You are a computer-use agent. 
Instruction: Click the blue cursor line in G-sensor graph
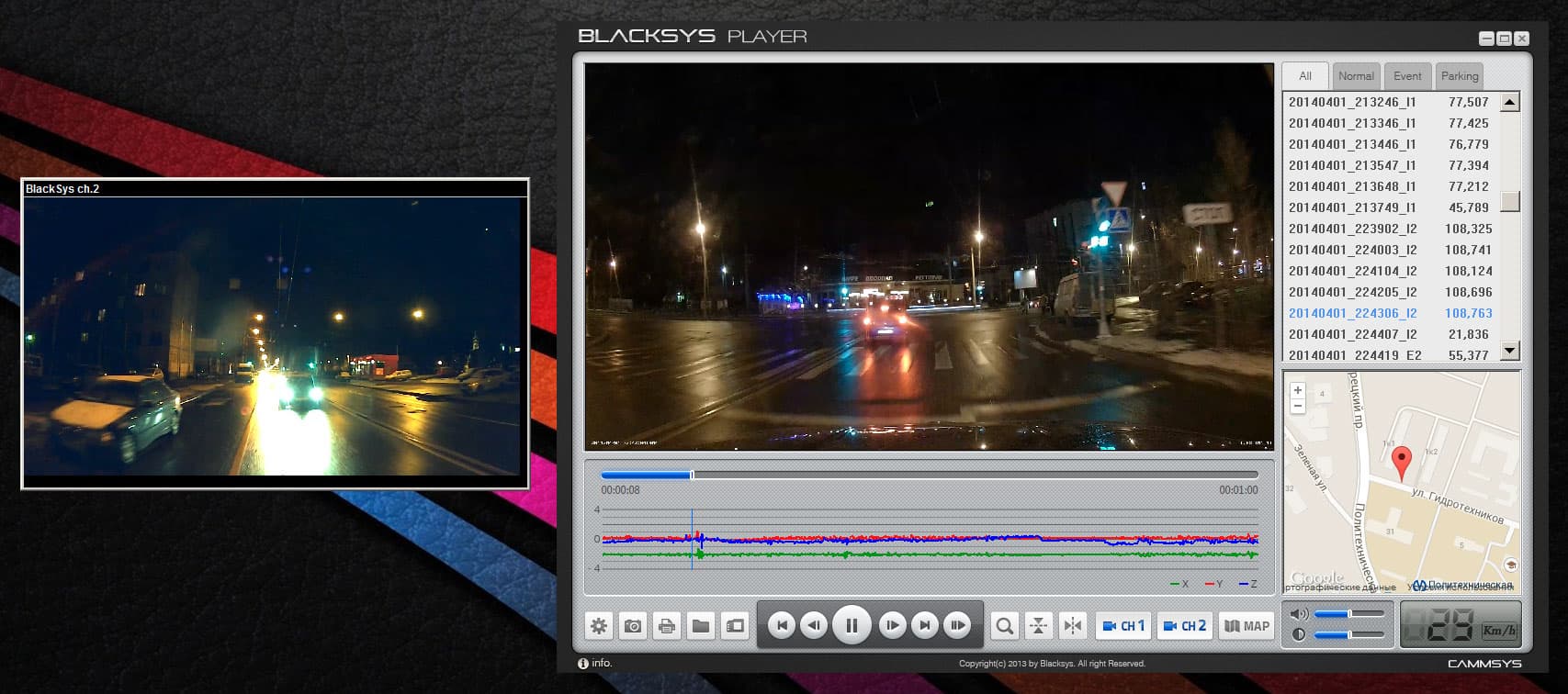click(692, 540)
